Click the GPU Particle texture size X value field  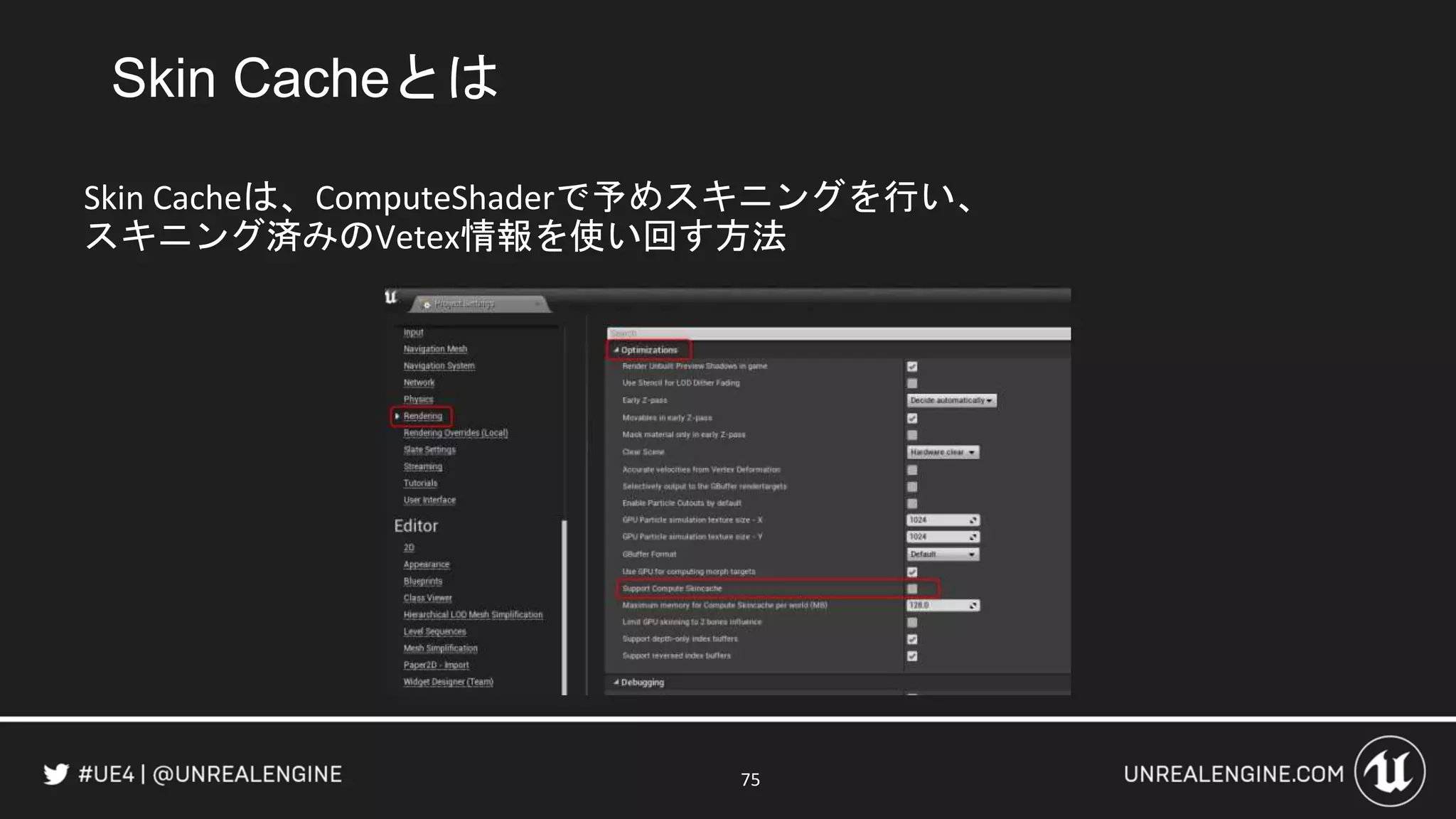(x=943, y=520)
